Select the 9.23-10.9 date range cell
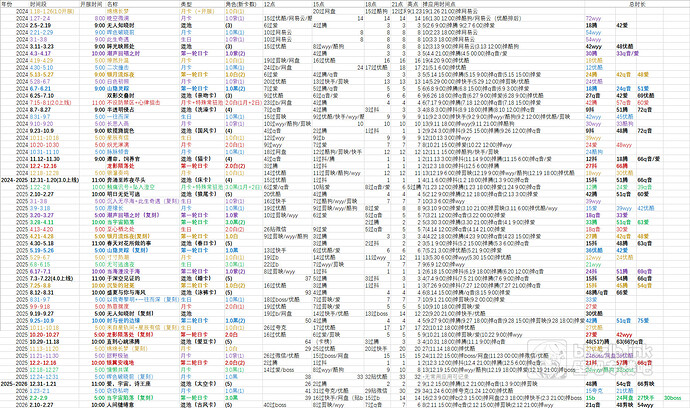The width and height of the screenshot is (690, 408). pos(41,130)
